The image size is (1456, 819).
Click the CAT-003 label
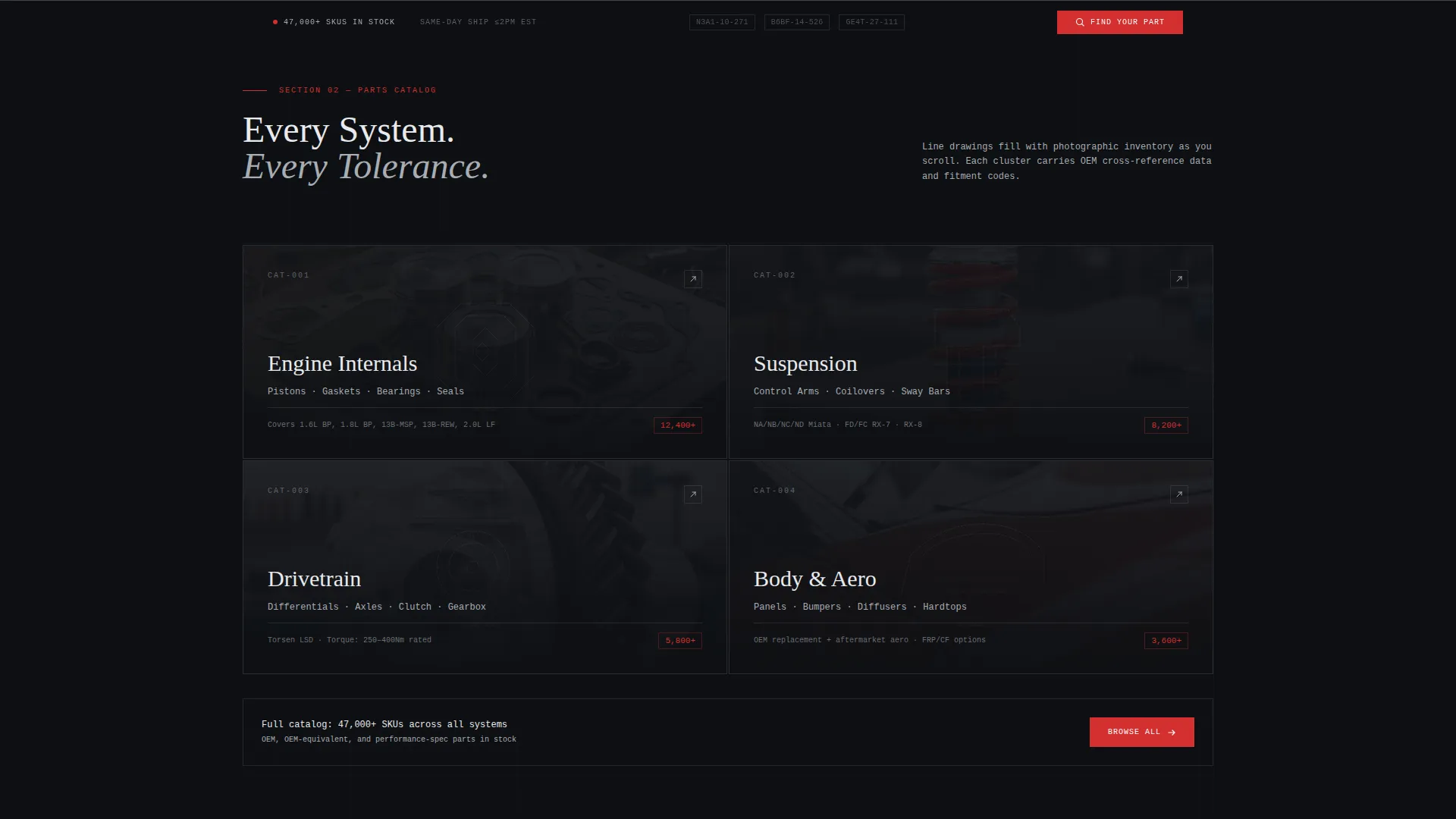288,491
